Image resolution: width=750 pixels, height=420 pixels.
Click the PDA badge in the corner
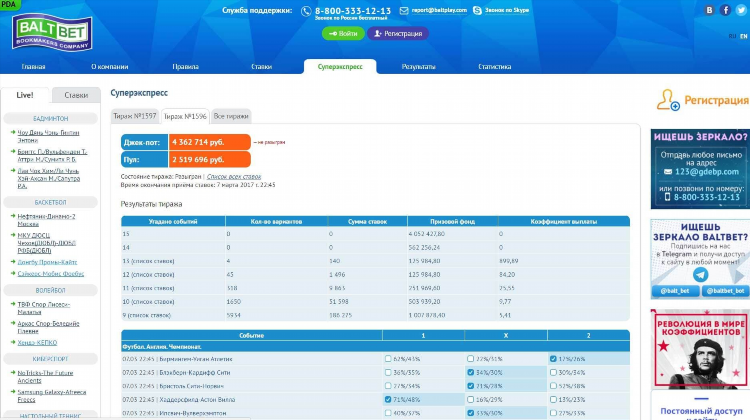tap(9, 4)
